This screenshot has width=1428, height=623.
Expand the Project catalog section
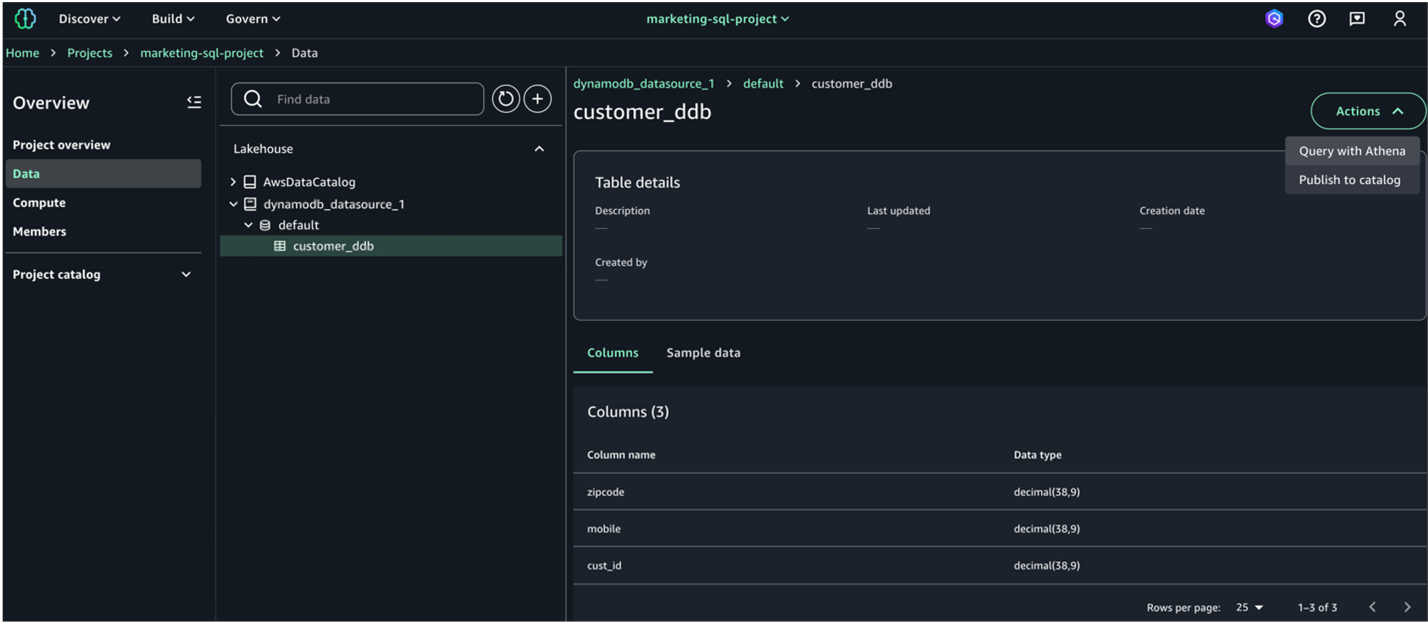point(185,274)
